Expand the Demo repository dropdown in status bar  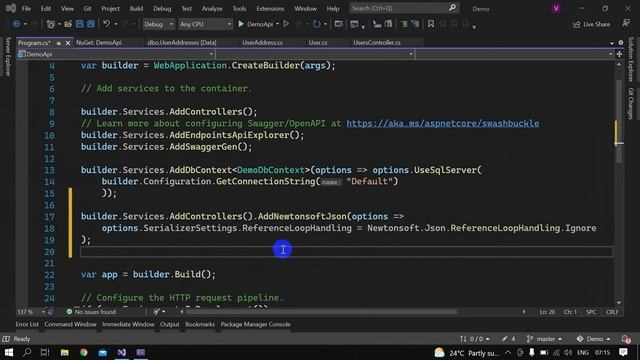(x=593, y=339)
